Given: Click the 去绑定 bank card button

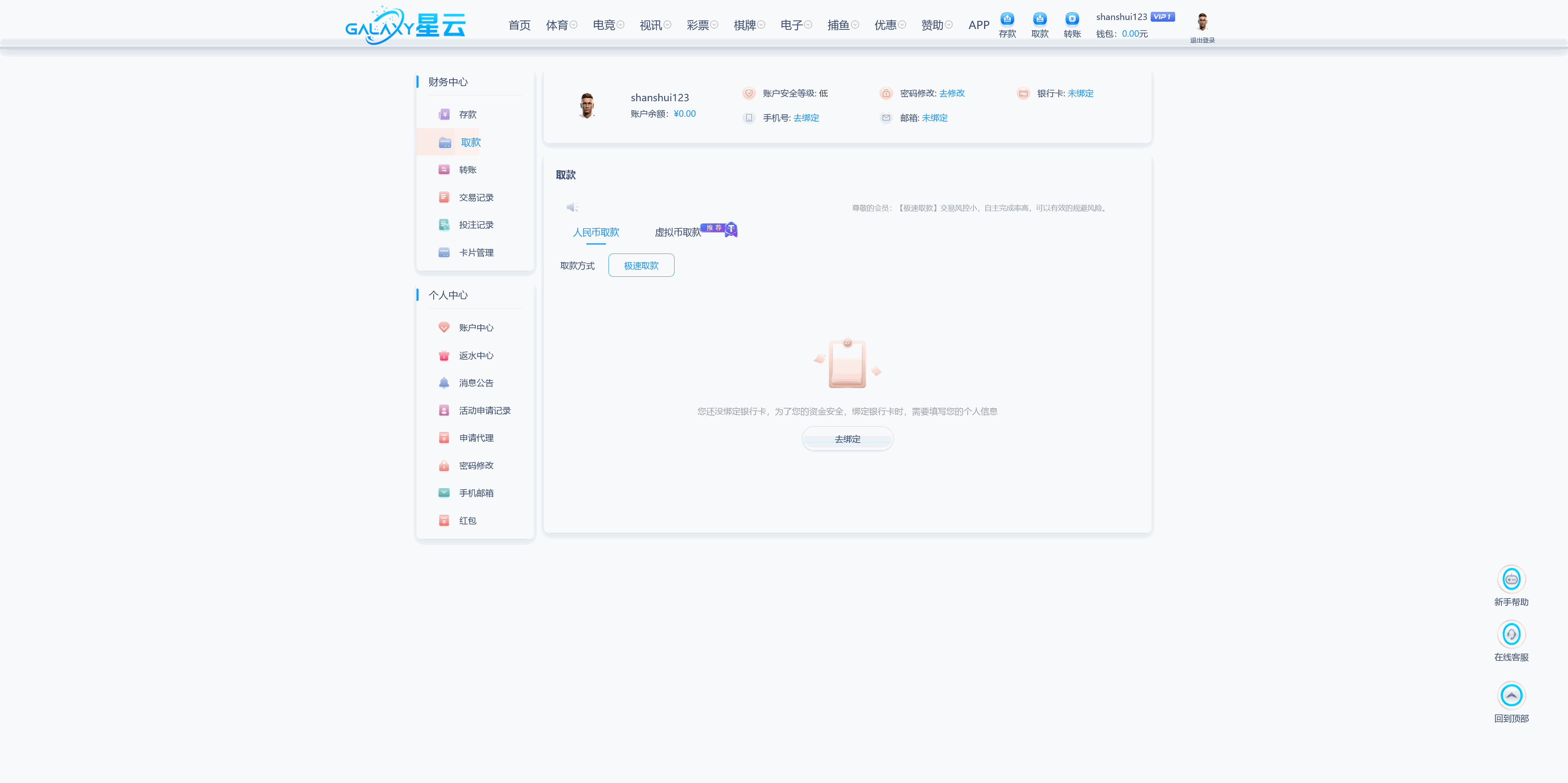Looking at the screenshot, I should coord(847,438).
